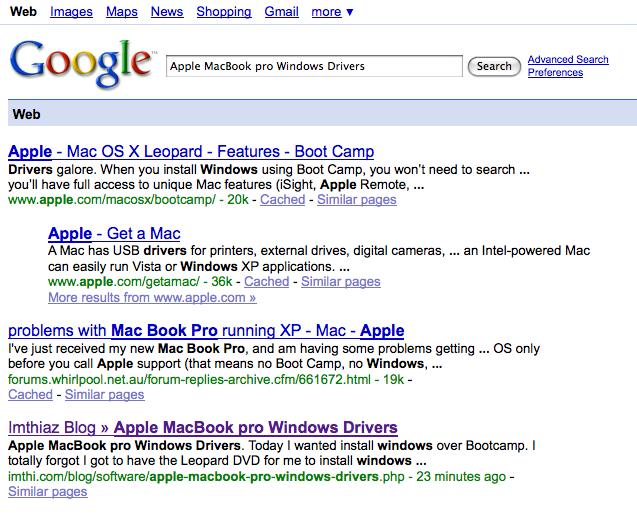
Task: Click the 'A Mac has USB drivers' snippet
Action: 319,258
